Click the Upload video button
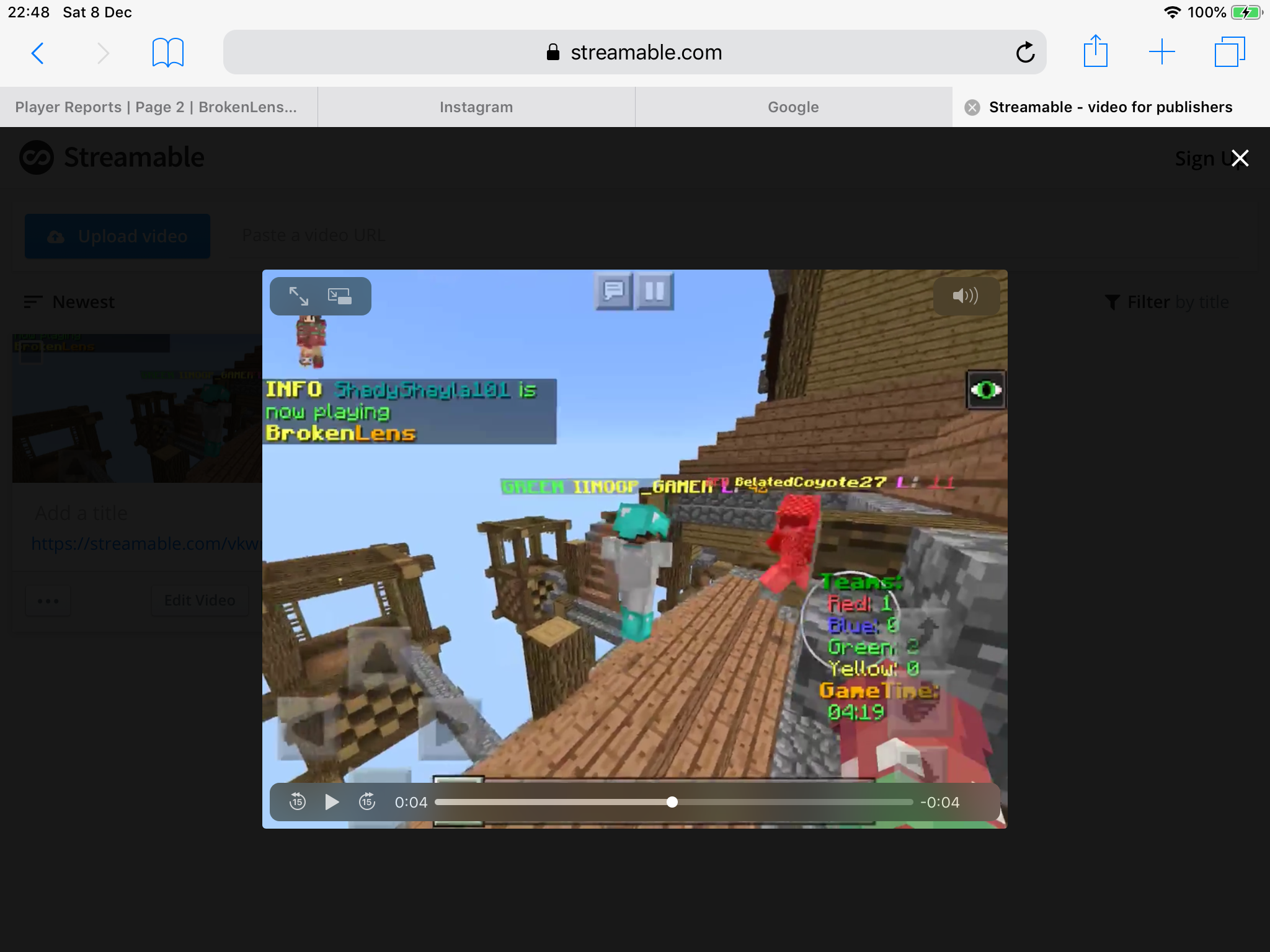Screen dimensions: 1270x952 pyautogui.click(x=117, y=236)
